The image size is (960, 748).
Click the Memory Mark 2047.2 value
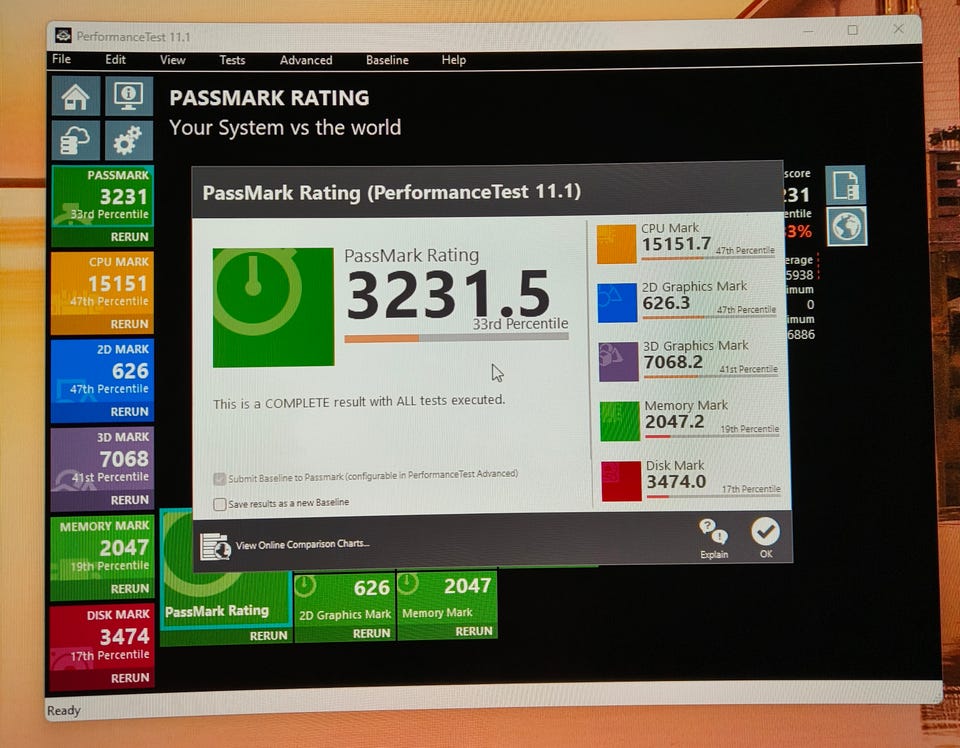click(x=675, y=422)
